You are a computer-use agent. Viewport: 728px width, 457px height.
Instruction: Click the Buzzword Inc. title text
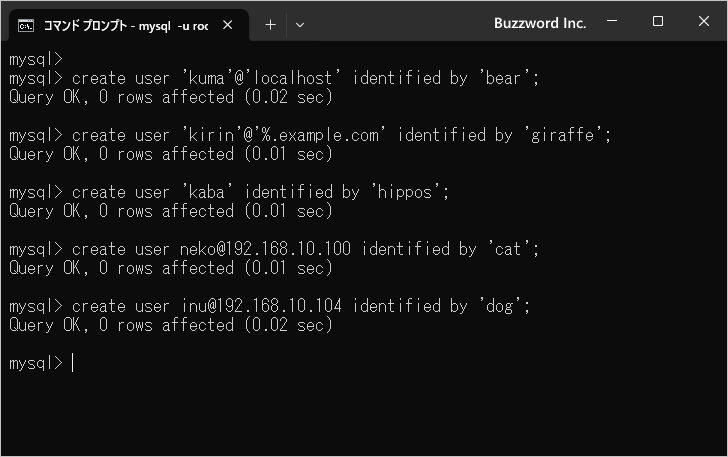click(540, 23)
